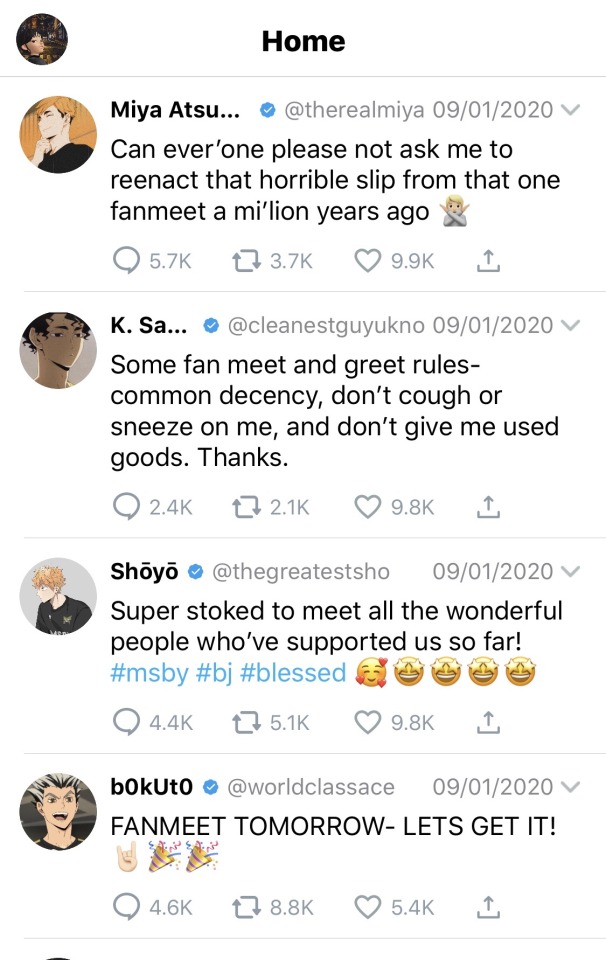Retweet the fan meet rules tweet
The height and width of the screenshot is (960, 606).
click(243, 507)
